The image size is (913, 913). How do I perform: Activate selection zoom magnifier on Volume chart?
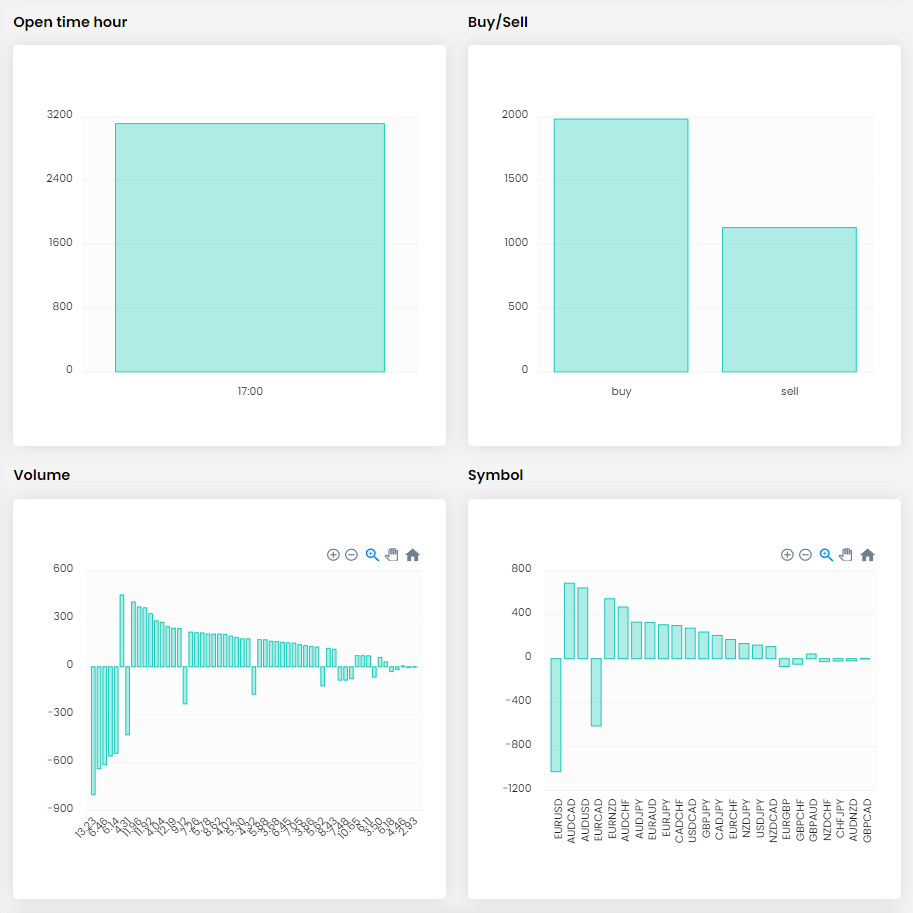372,555
